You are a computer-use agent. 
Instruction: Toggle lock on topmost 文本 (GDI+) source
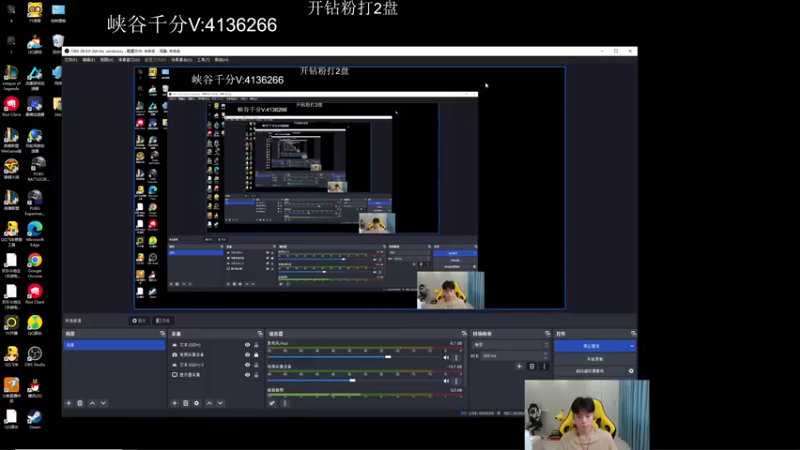coord(256,345)
